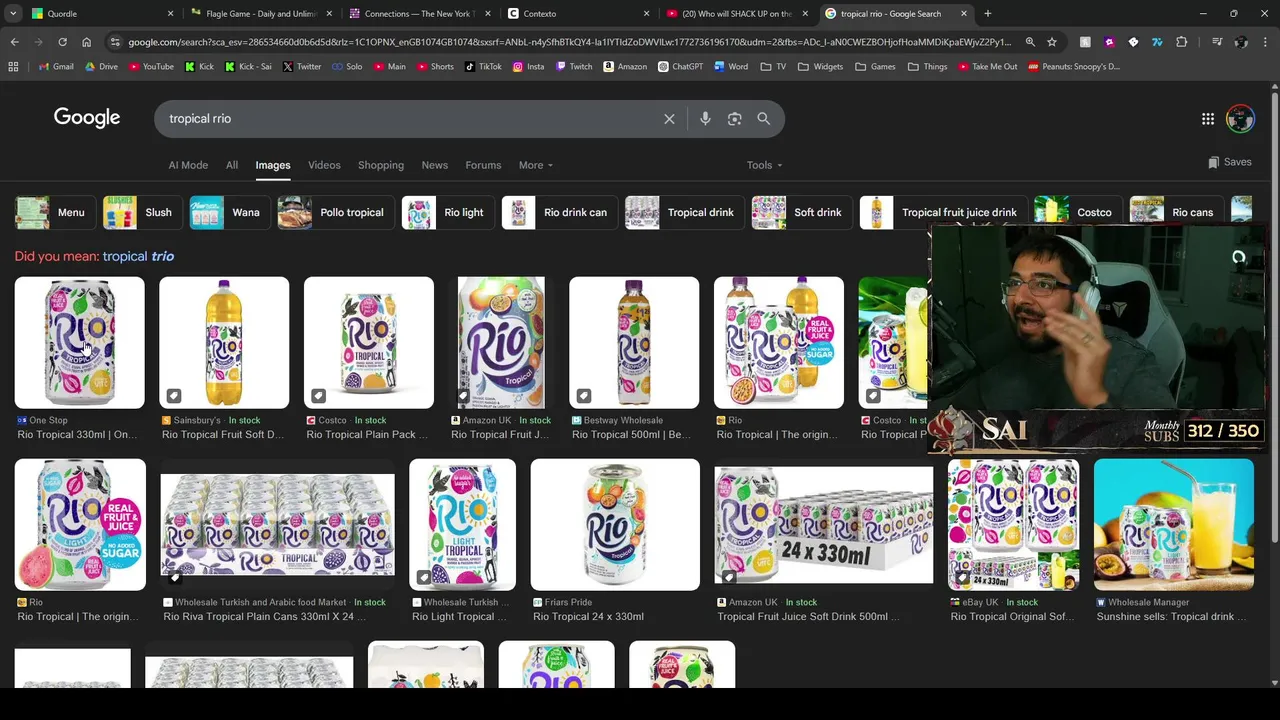Viewport: 1280px width, 720px height.
Task: Open the TV bookmarks folder
Action: [x=773, y=67]
